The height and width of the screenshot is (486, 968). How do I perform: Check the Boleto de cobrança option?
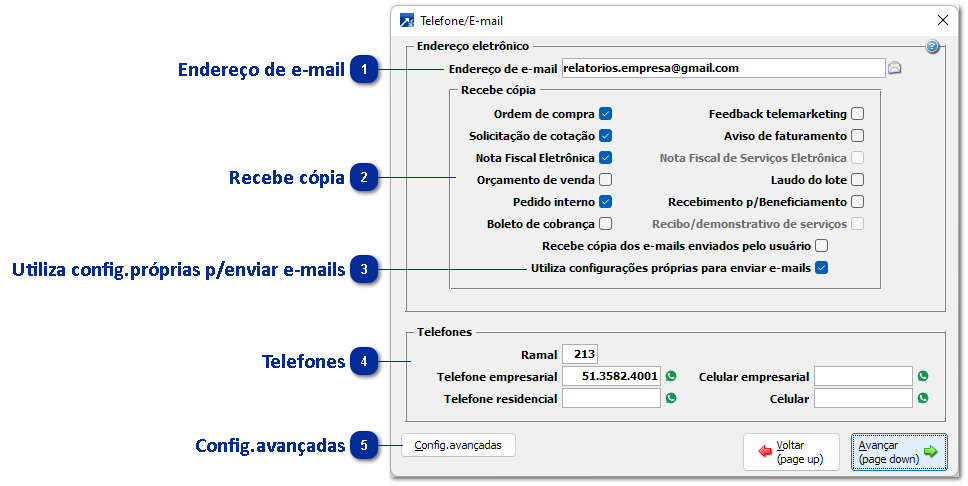point(606,224)
